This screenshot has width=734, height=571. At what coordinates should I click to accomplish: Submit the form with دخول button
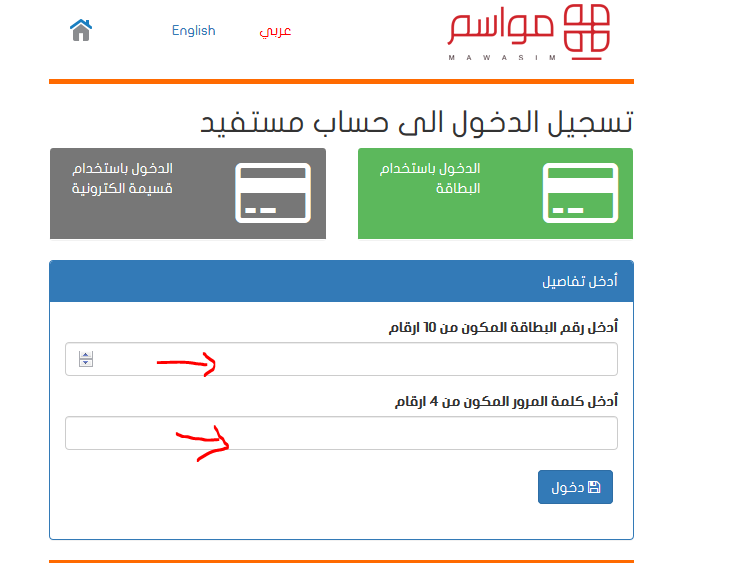coord(575,487)
